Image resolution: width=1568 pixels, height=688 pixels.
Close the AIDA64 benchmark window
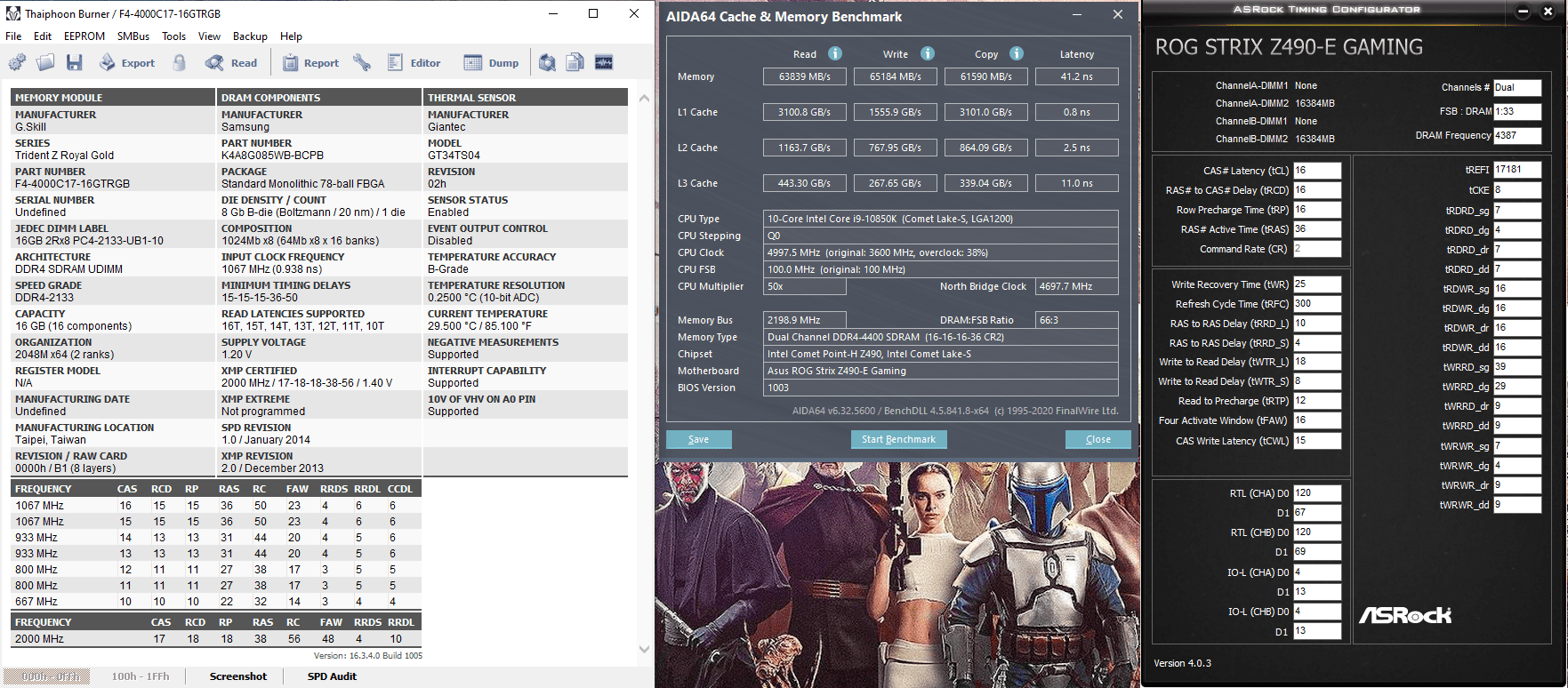pos(1118,14)
